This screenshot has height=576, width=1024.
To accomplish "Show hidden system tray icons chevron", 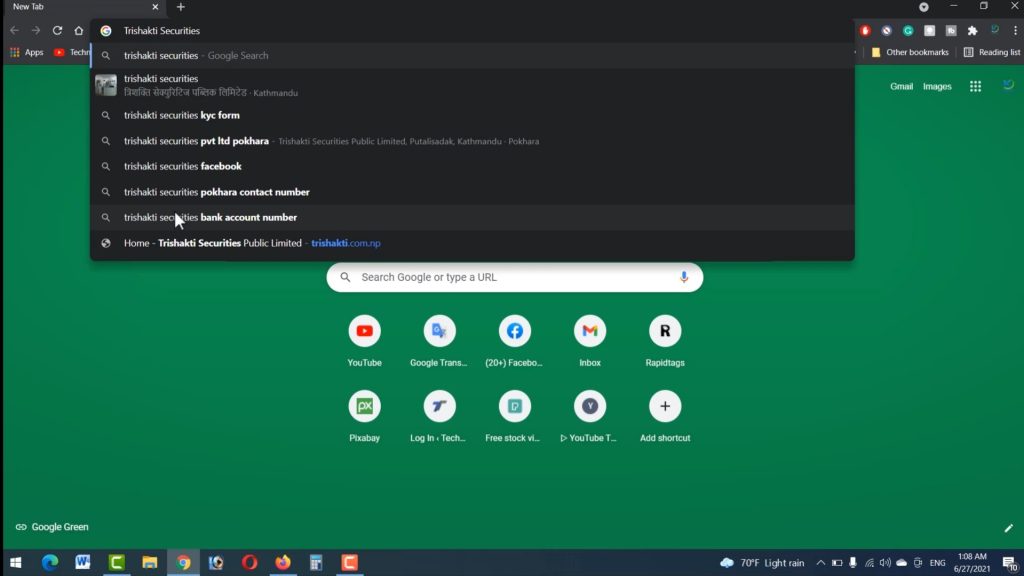I will pyautogui.click(x=821, y=562).
